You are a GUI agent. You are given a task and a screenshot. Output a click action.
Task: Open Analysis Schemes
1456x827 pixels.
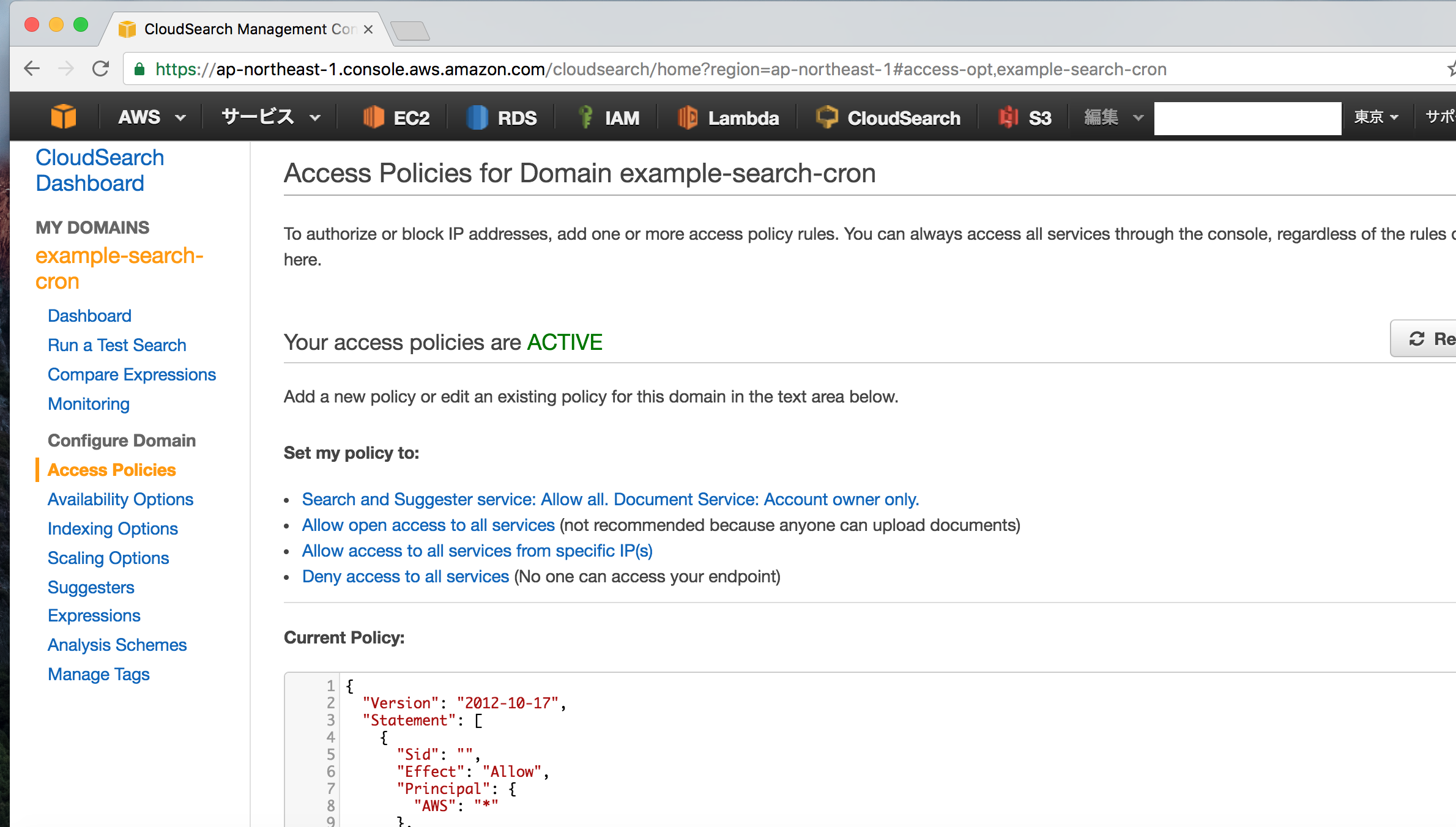point(117,645)
